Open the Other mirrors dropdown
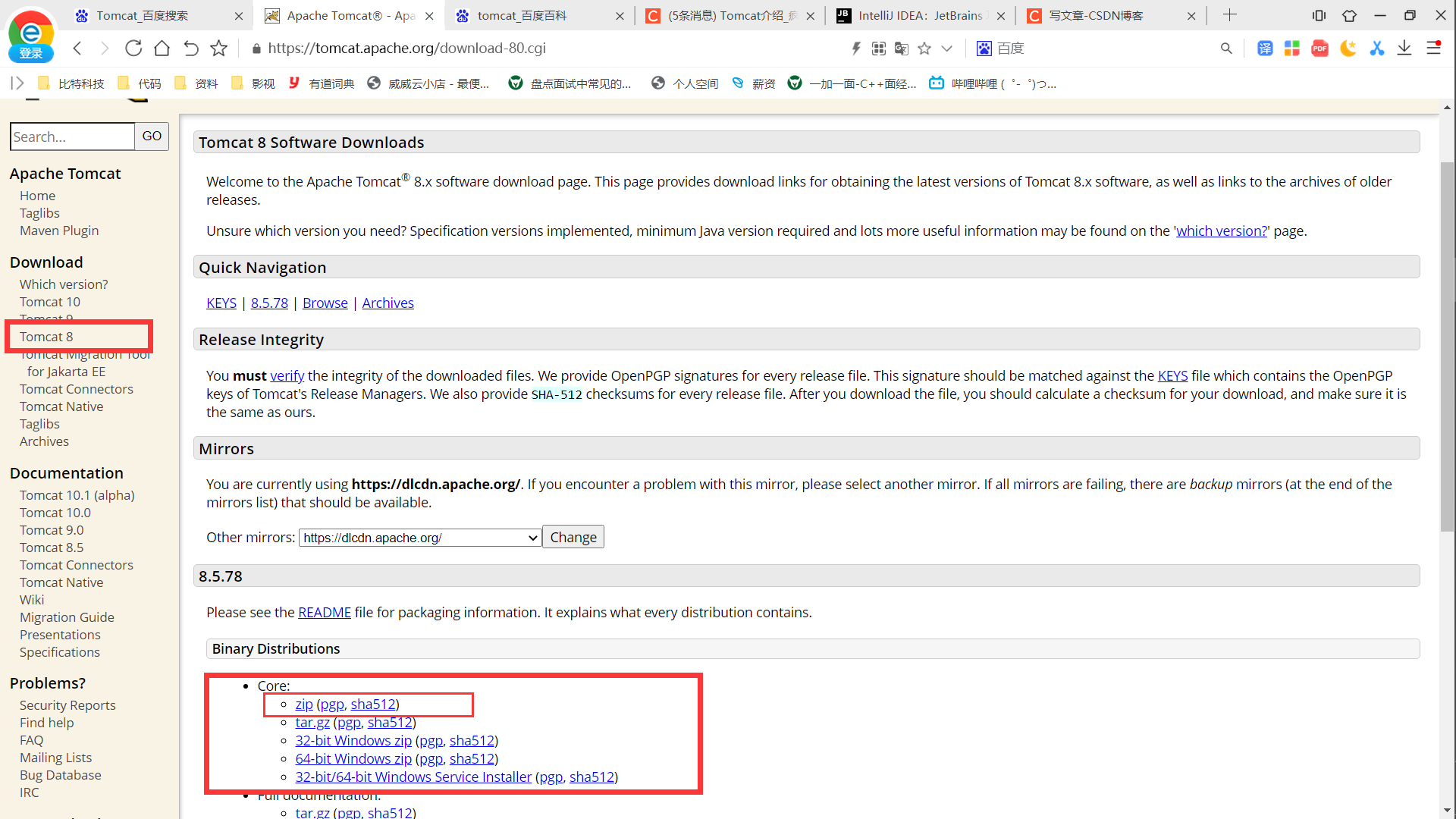Screen dimensions: 1456x819 [x=420, y=538]
